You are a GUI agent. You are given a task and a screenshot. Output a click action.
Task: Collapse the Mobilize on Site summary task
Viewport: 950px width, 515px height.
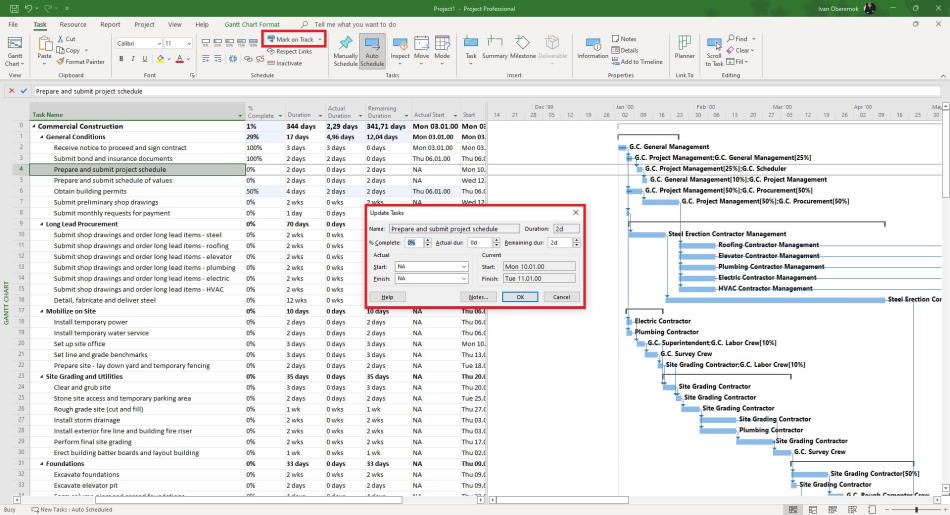point(42,311)
